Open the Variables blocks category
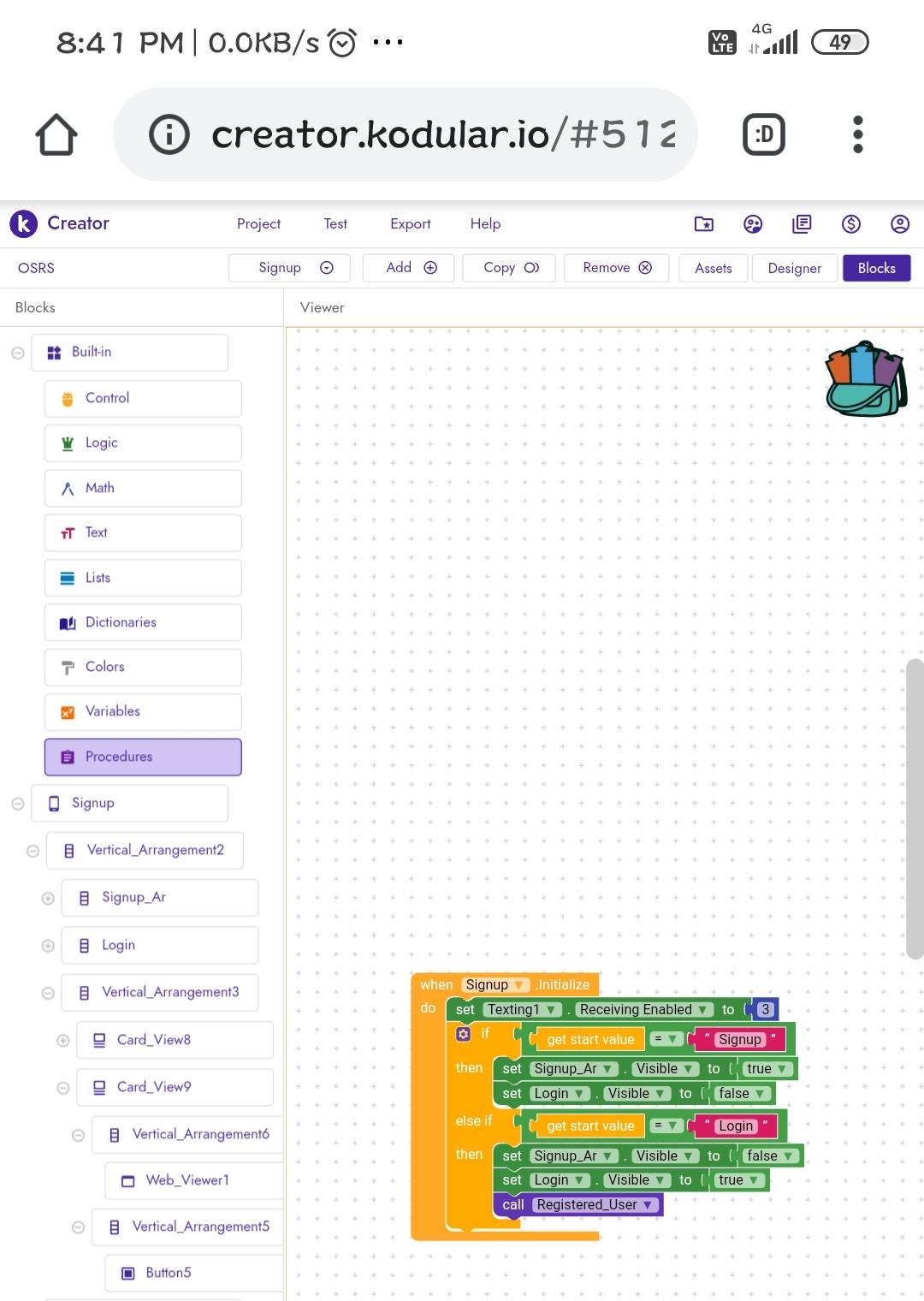 point(143,711)
